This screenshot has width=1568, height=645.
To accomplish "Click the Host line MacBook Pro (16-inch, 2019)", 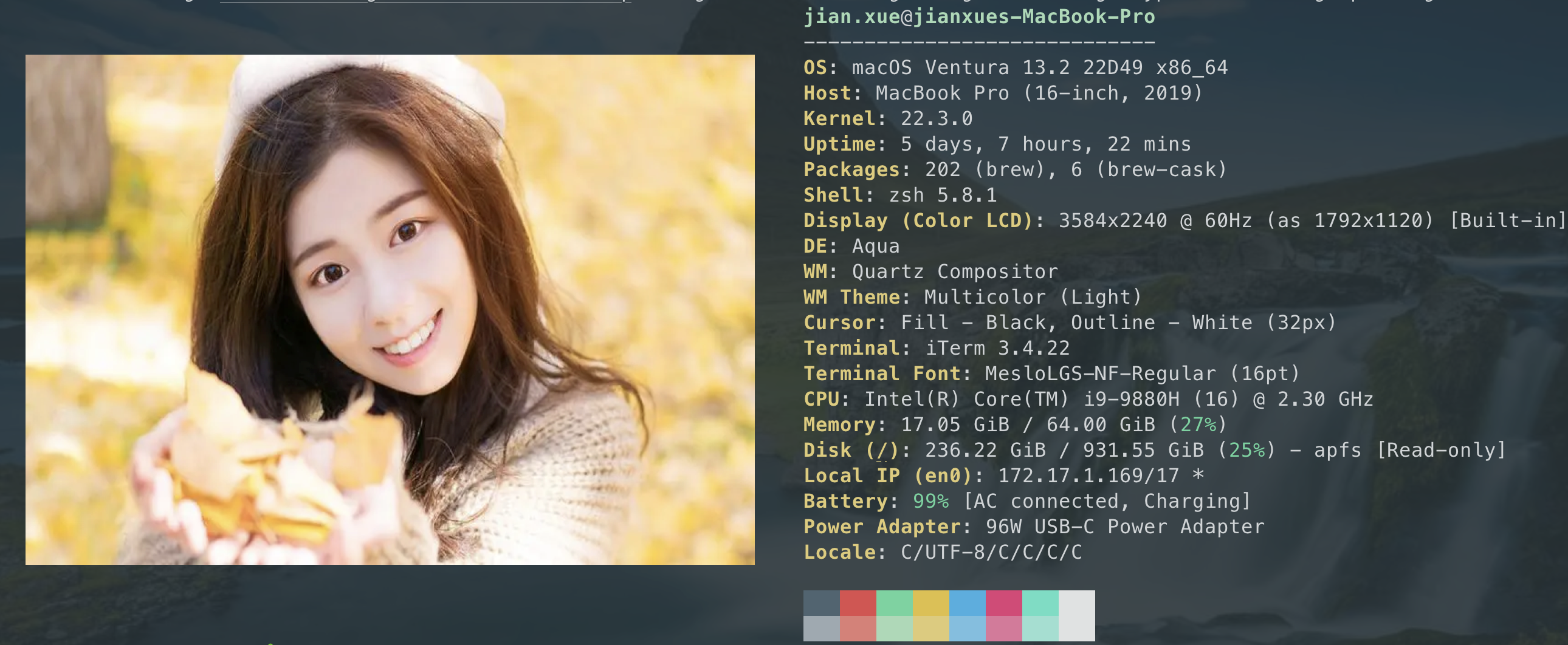I will coord(1003,93).
